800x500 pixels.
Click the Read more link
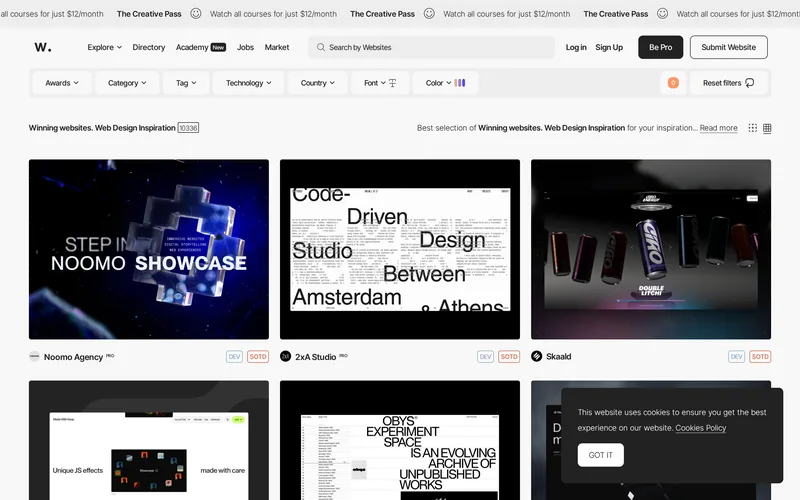[x=718, y=128]
